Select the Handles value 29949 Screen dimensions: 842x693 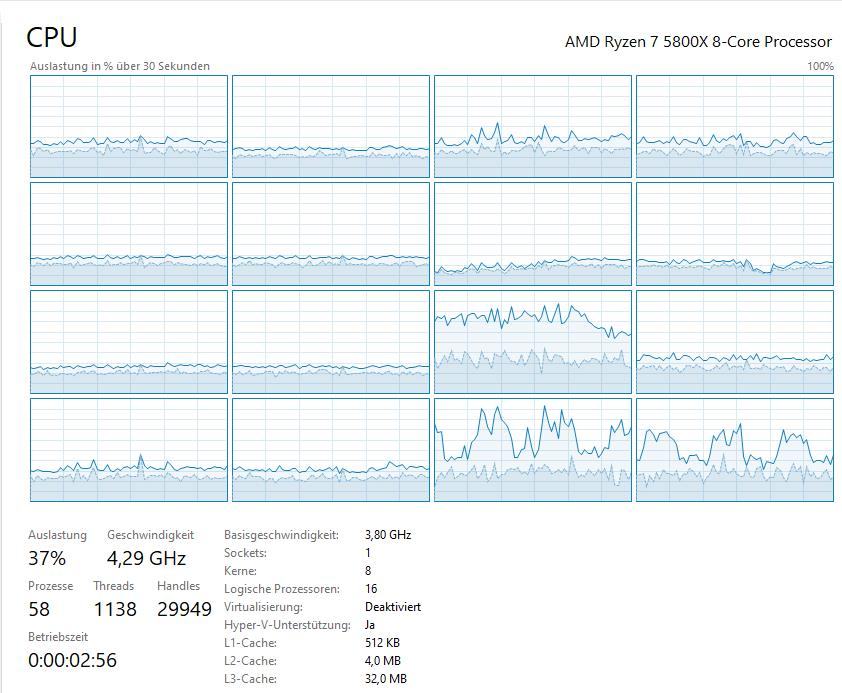pyautogui.click(x=184, y=609)
